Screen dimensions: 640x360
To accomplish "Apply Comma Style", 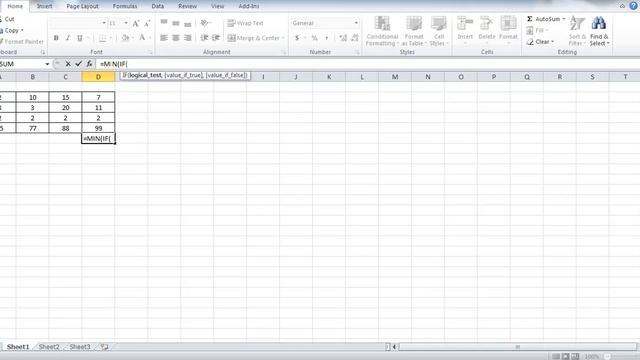I will tap(327, 38).
